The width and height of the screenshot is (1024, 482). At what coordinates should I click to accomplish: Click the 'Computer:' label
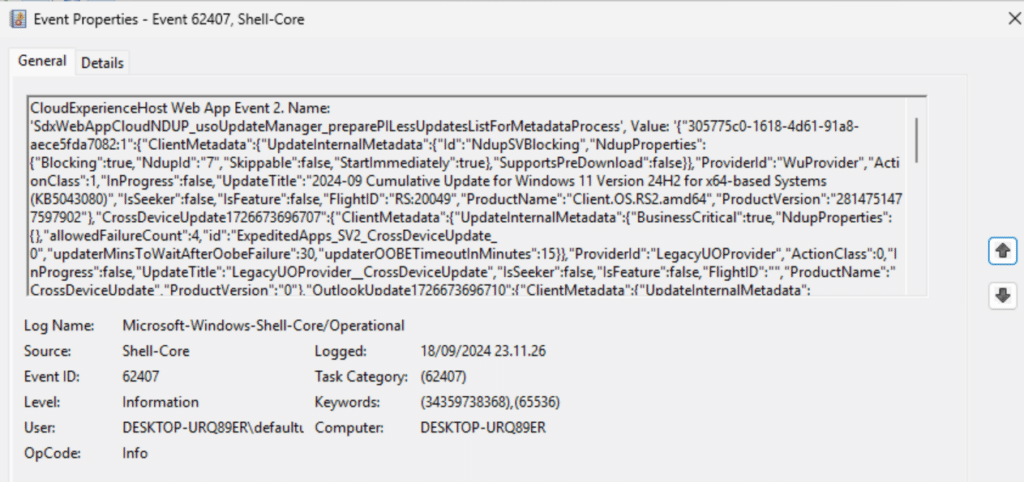point(349,428)
